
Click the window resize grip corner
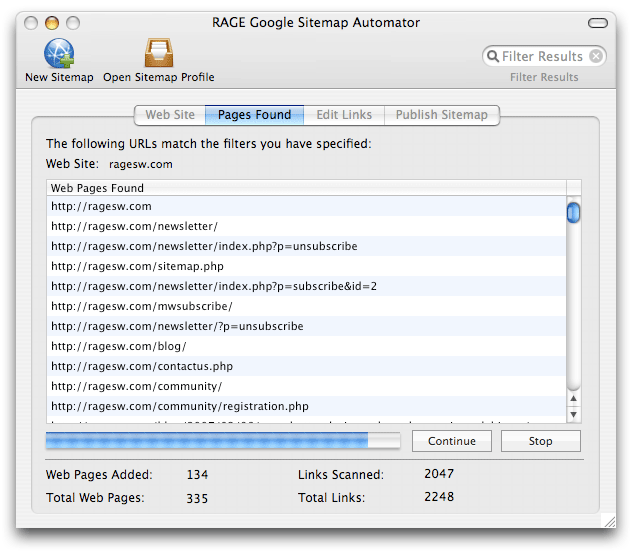click(x=610, y=522)
